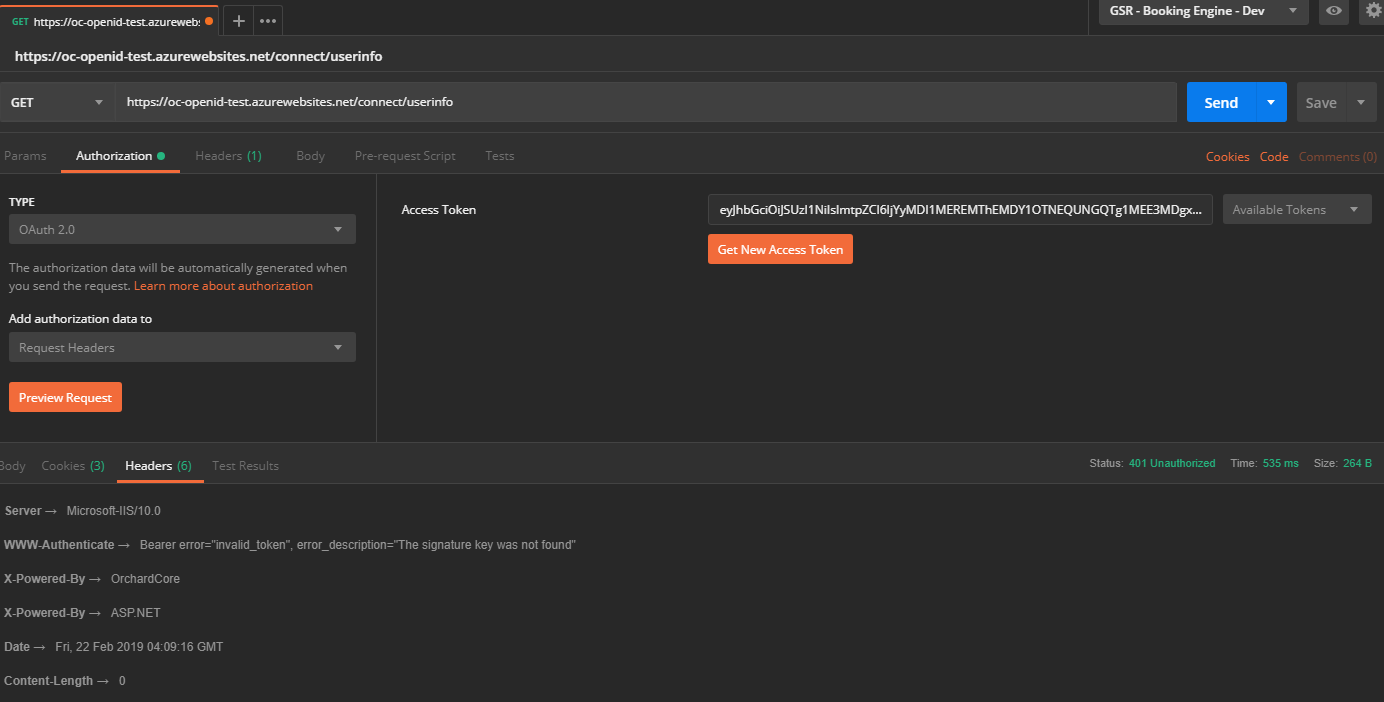1384x702 pixels.
Task: Click the Preview Request button
Action: [65, 396]
